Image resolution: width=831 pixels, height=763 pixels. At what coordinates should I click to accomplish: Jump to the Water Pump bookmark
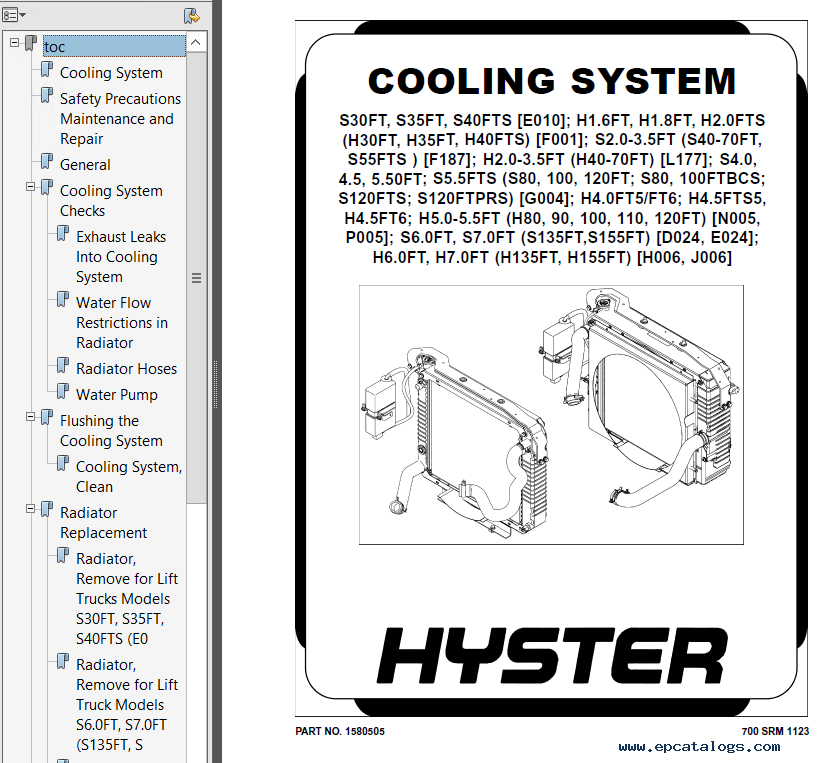click(x=117, y=395)
